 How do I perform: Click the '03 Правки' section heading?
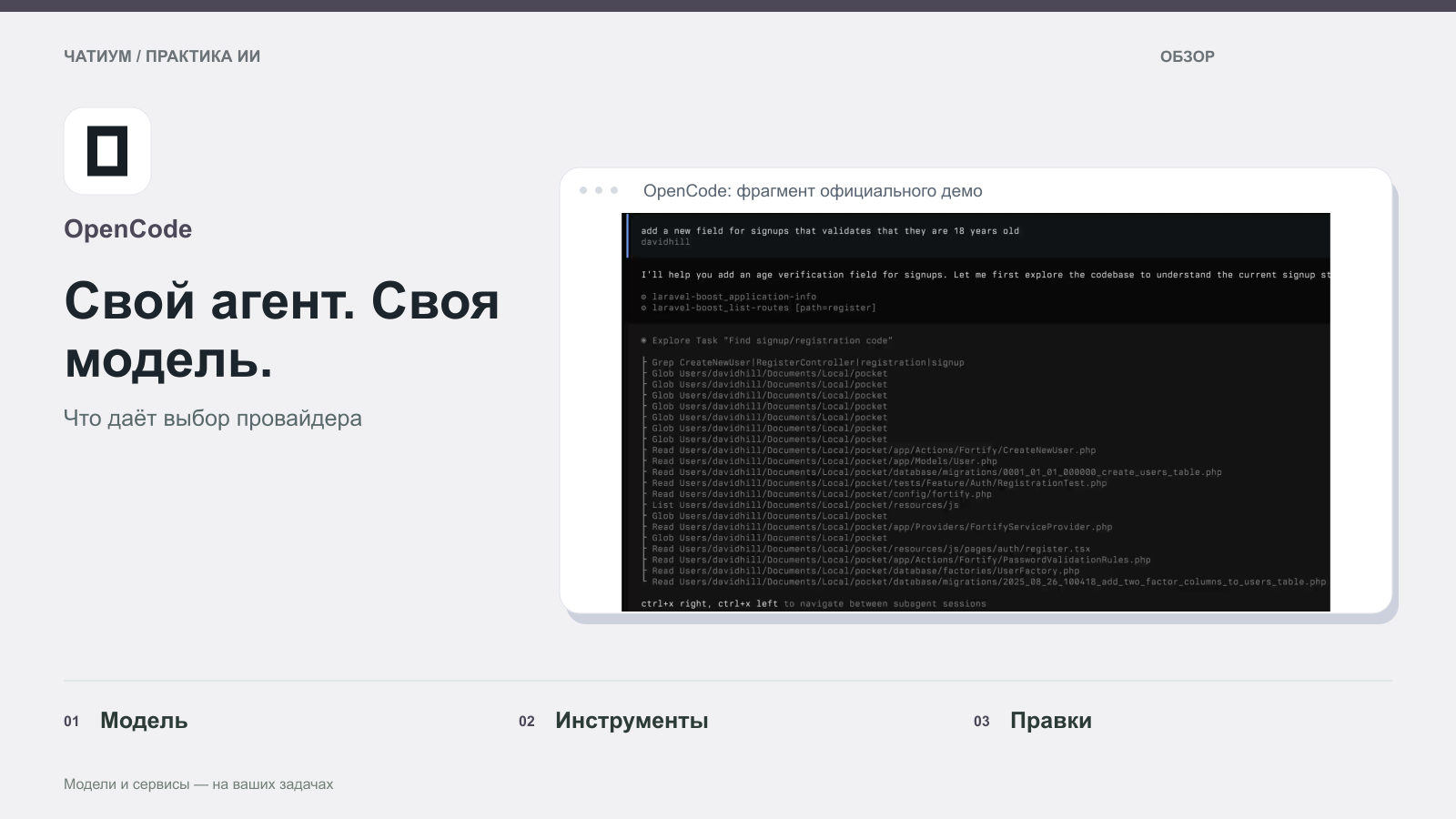pyautogui.click(x=1033, y=721)
